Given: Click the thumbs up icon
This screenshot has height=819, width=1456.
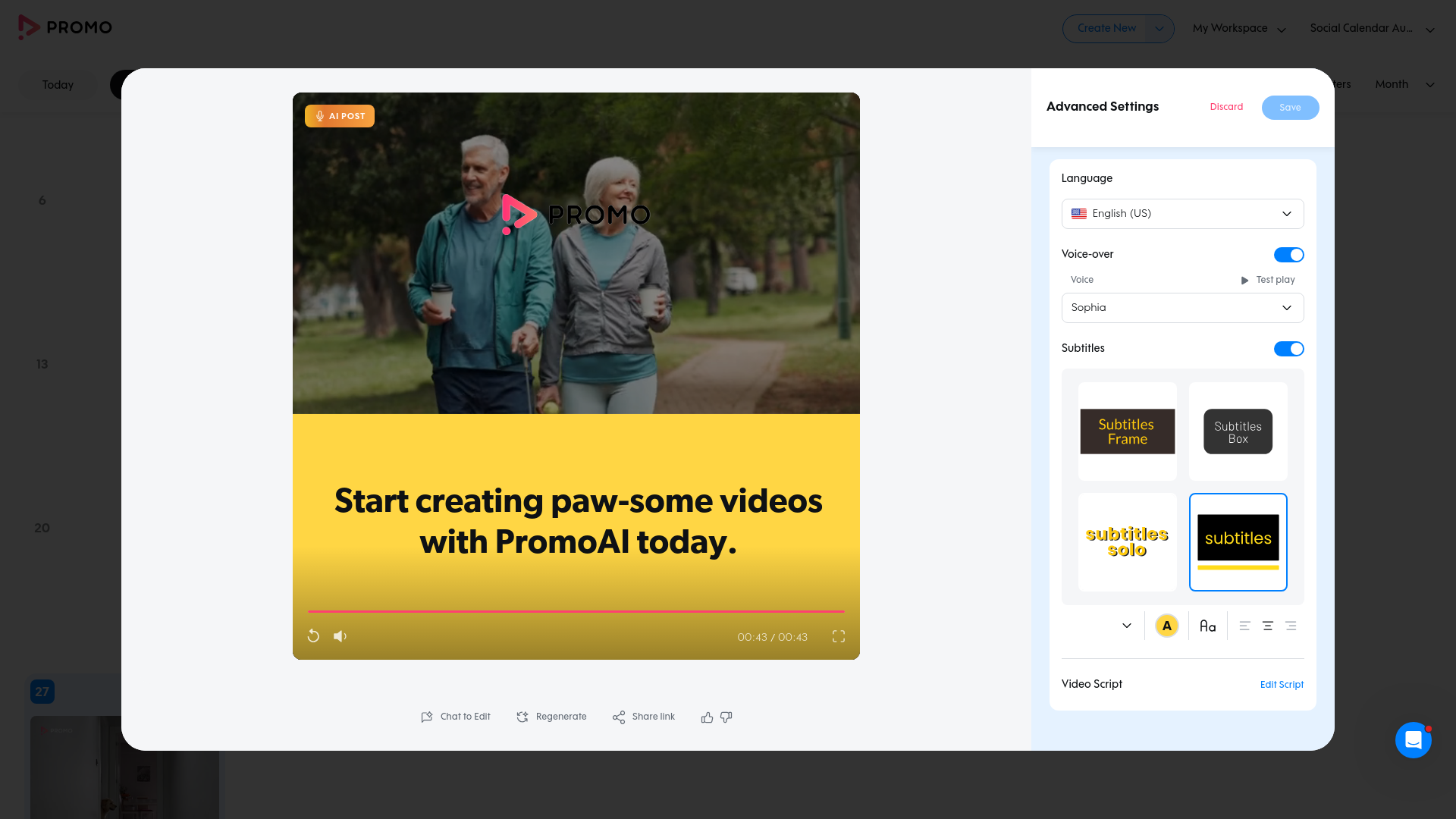Looking at the screenshot, I should click(707, 717).
